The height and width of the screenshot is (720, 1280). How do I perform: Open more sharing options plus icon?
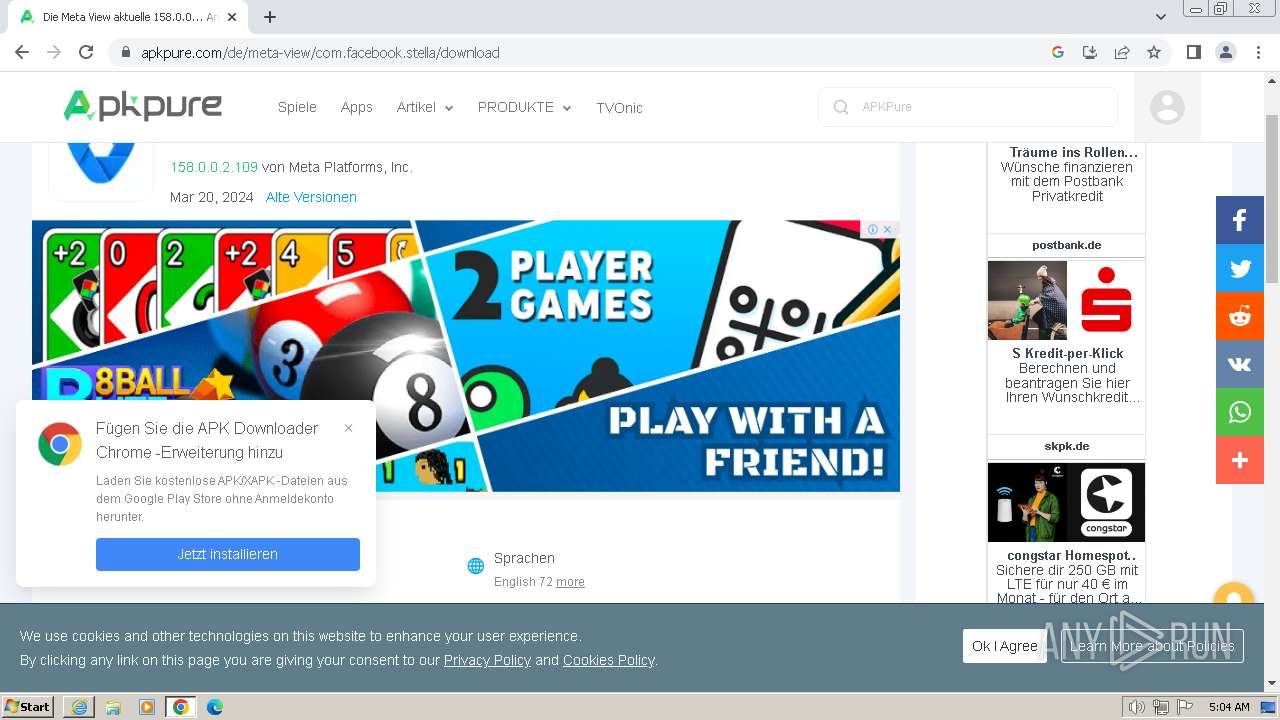click(x=1240, y=460)
